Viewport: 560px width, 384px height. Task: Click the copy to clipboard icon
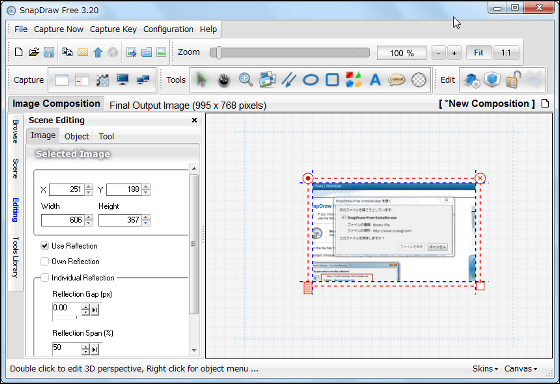tap(67, 52)
